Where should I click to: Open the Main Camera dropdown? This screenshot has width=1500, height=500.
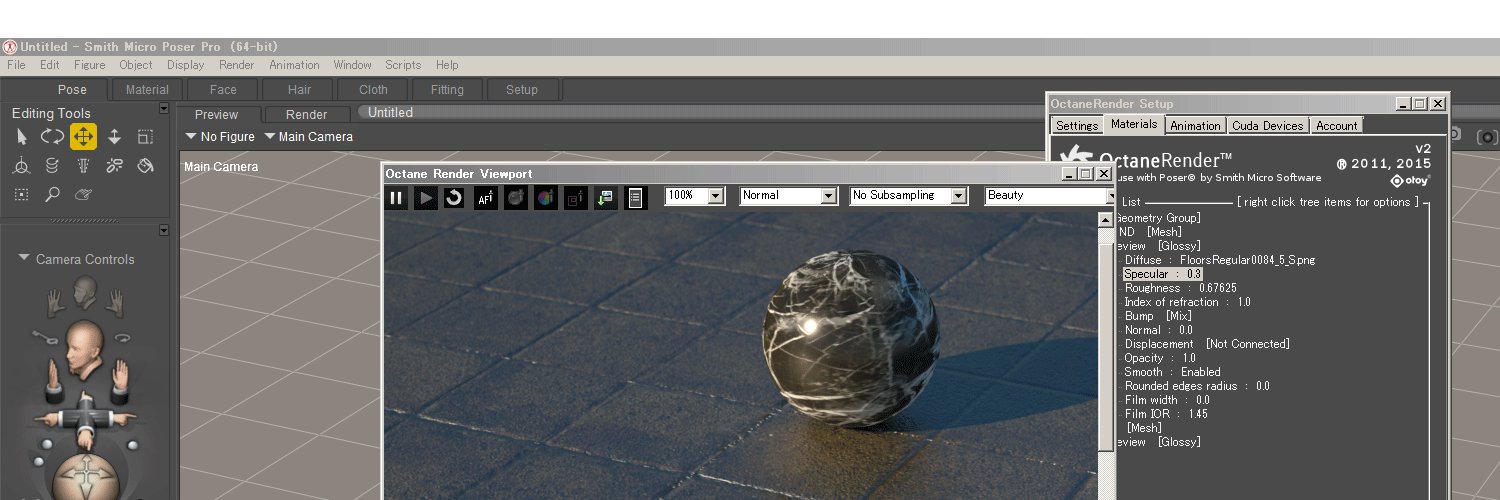(309, 136)
